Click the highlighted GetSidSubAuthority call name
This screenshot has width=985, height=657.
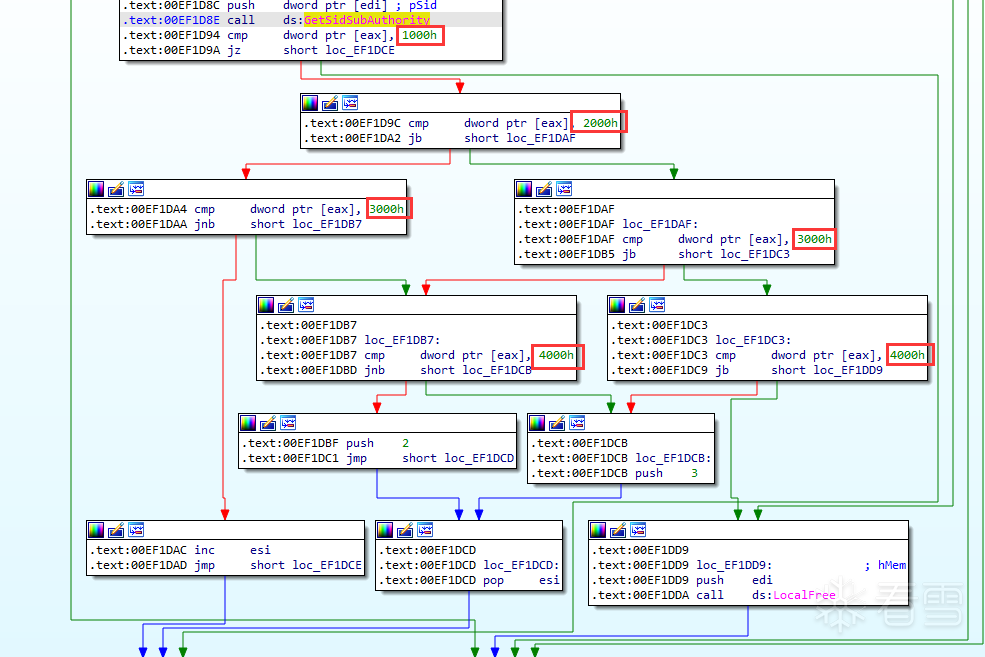click(x=367, y=20)
